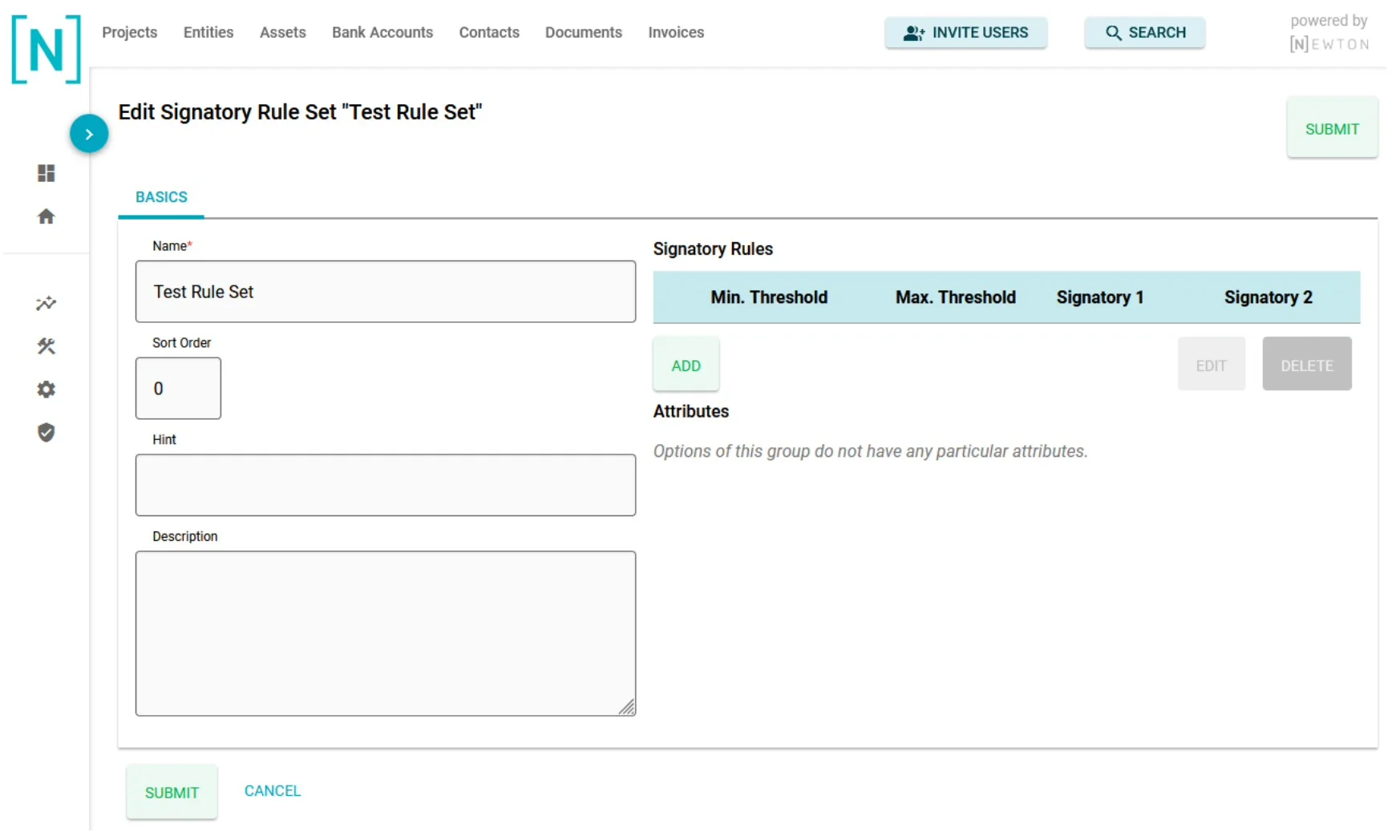Focus the Sort Order field

point(178,388)
